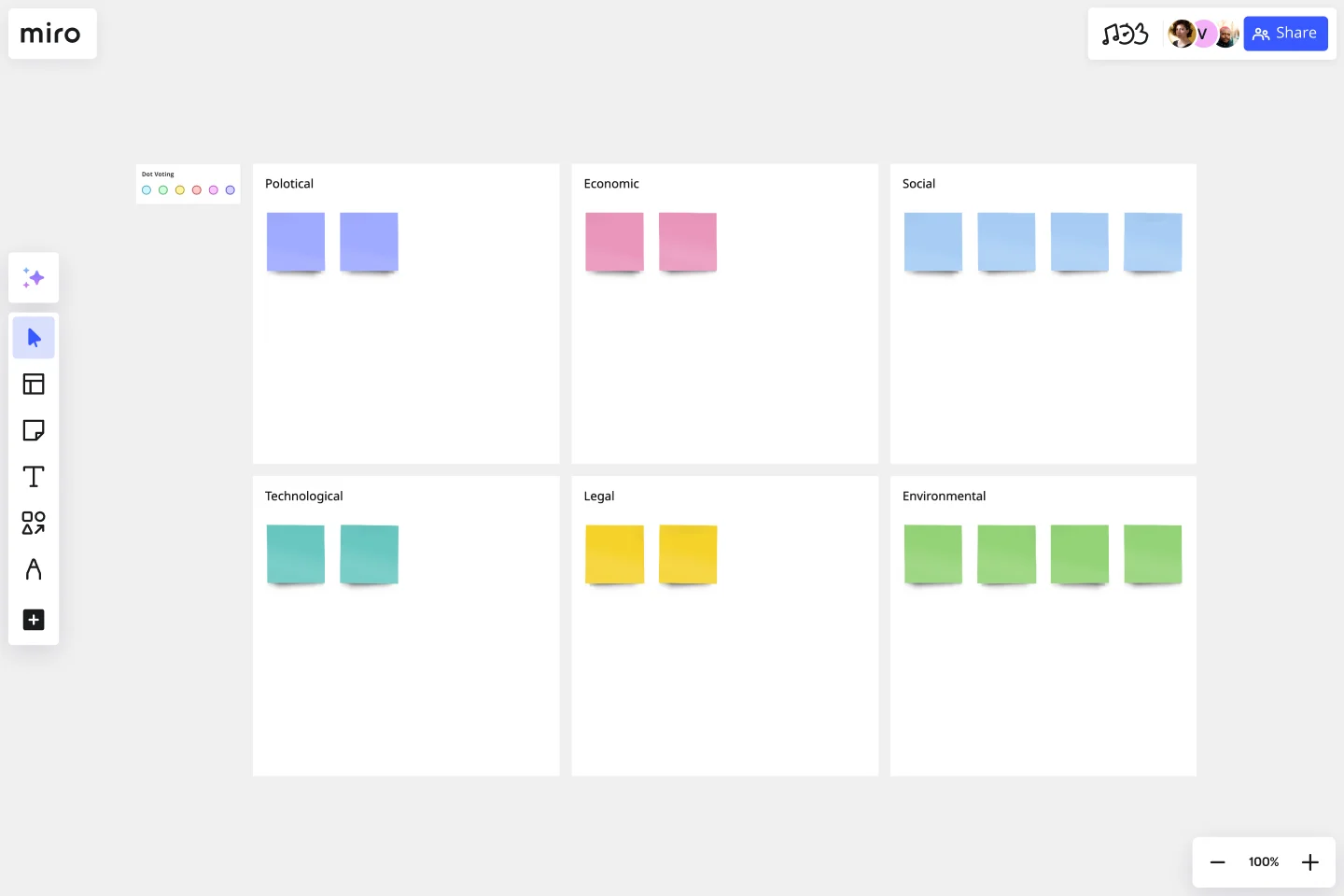
Task: Open the templates layout tool
Action: tap(34, 384)
